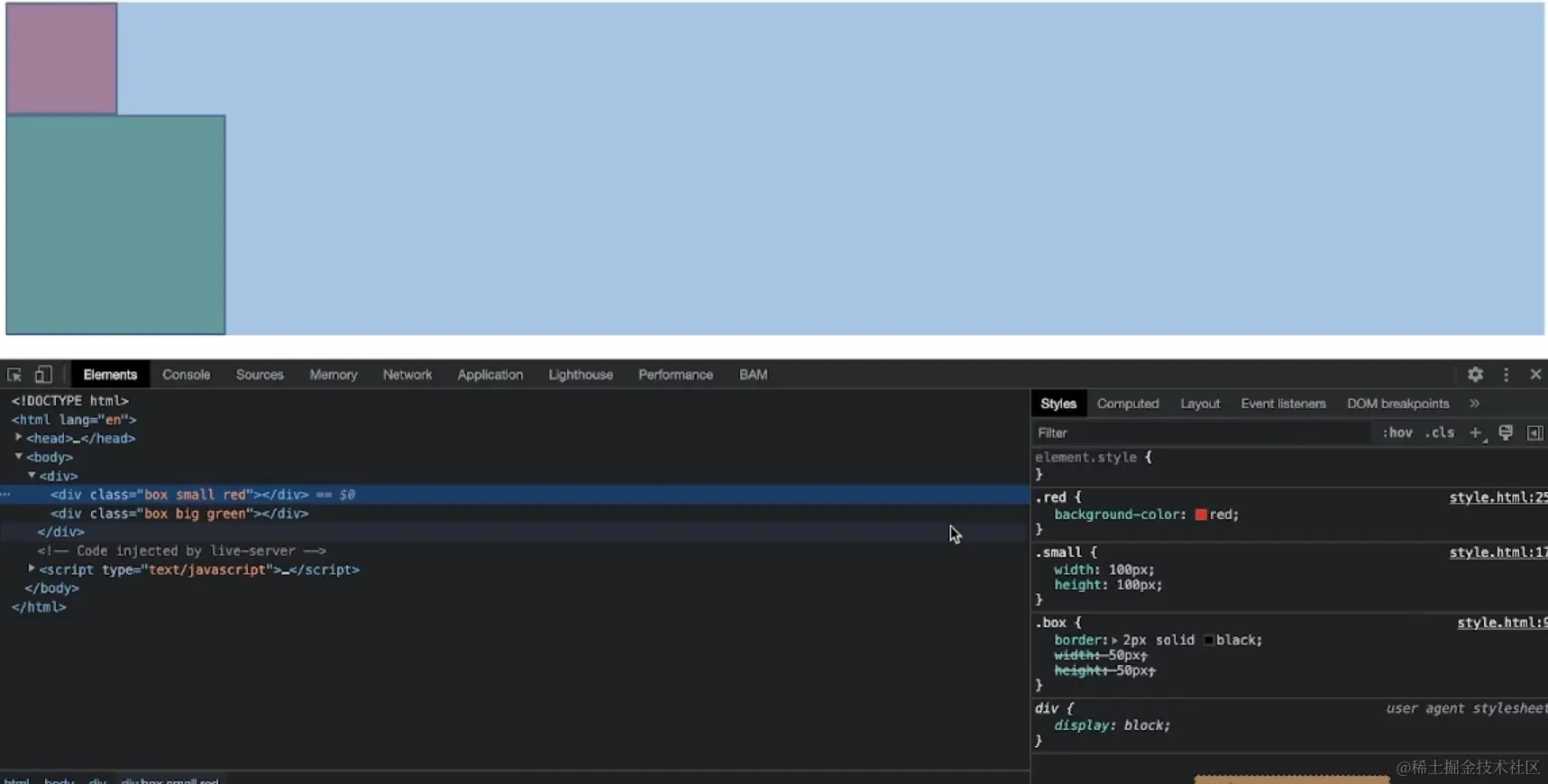Open DevTools settings gear
1548x784 pixels.
pos(1475,374)
